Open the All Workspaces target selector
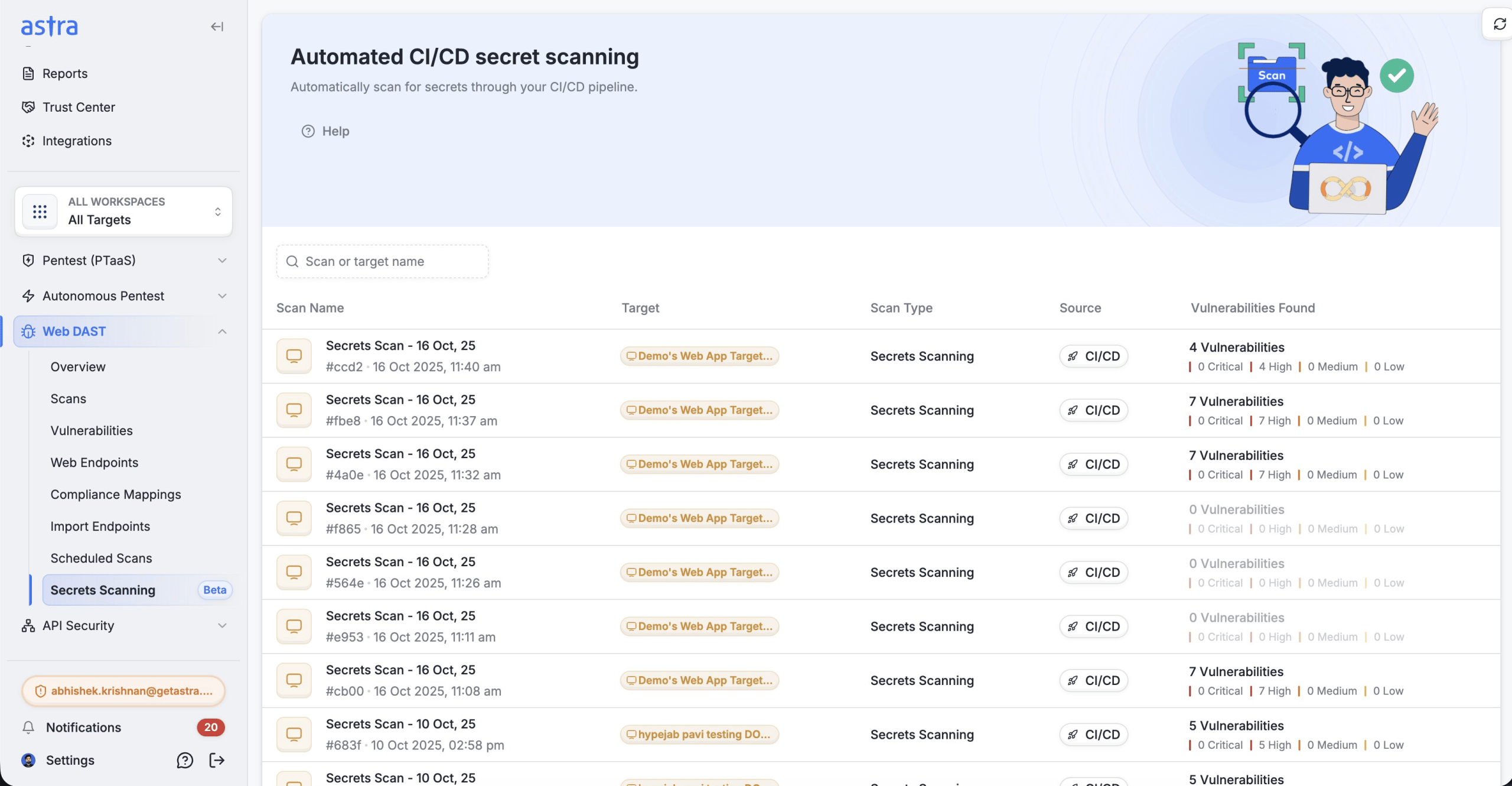Image resolution: width=1512 pixels, height=786 pixels. pyautogui.click(x=123, y=212)
